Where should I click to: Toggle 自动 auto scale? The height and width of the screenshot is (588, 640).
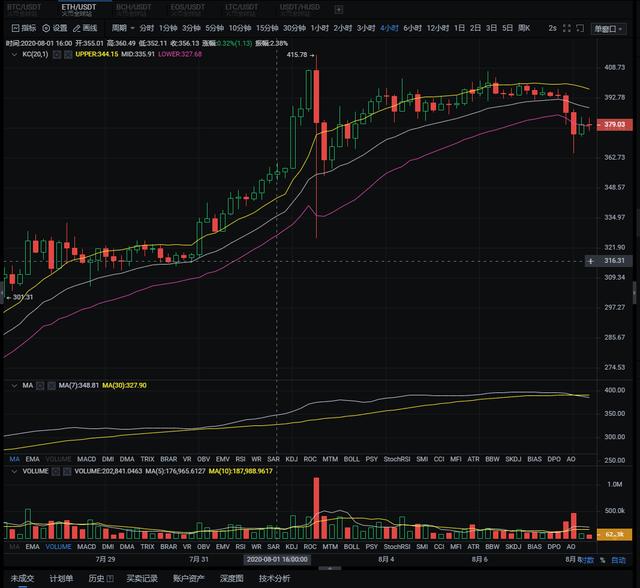pos(618,561)
